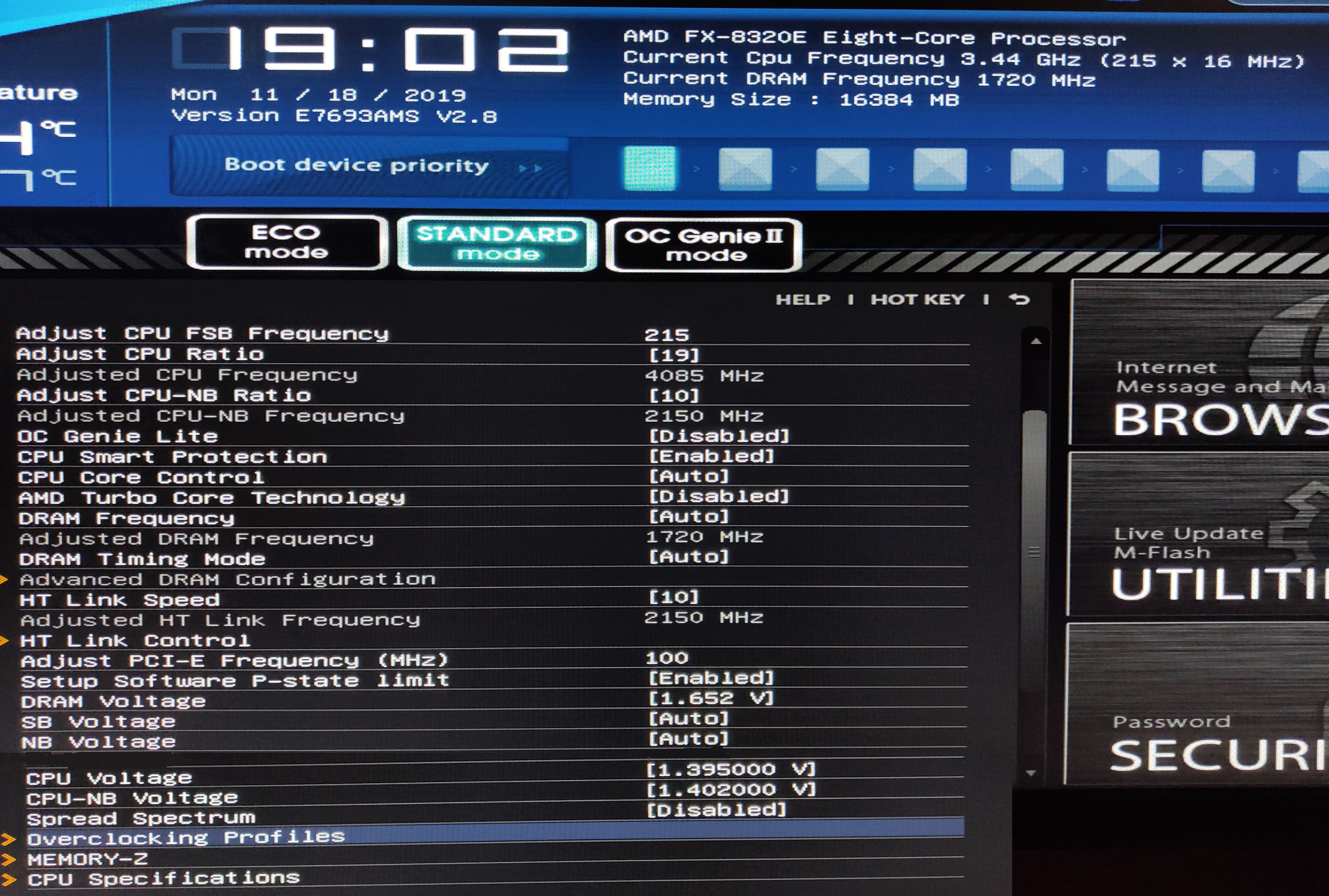Select the CPU-NB Voltage label
The image size is (1329, 896).
pyautogui.click(x=132, y=798)
